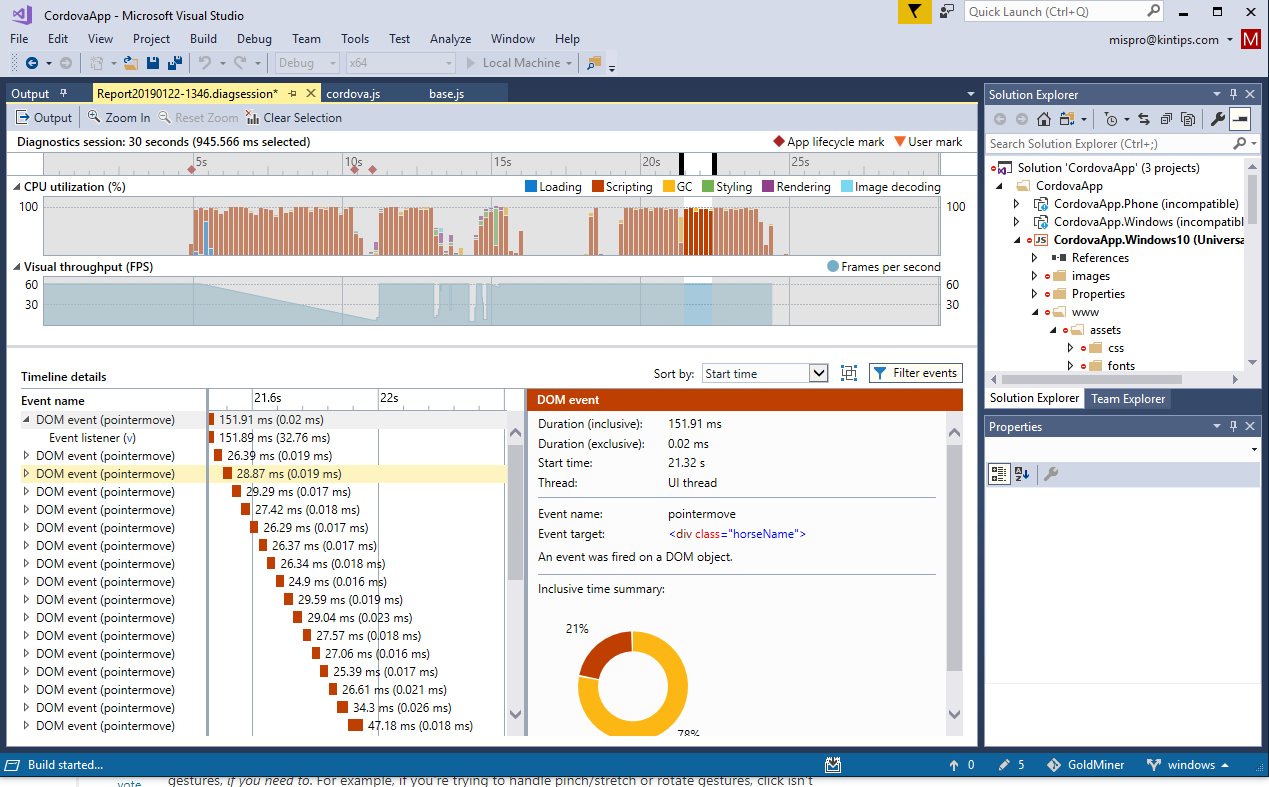Viewport: 1269px width, 787px height.
Task: Click the GoldMiner repository in status bar
Action: (x=1085, y=765)
